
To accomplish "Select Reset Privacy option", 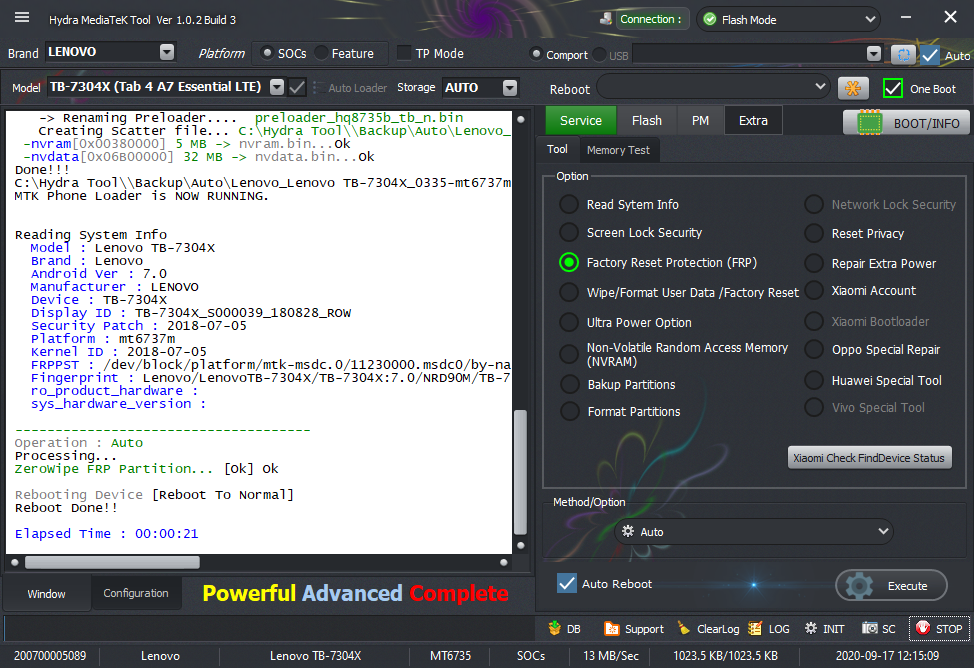I will (x=814, y=233).
